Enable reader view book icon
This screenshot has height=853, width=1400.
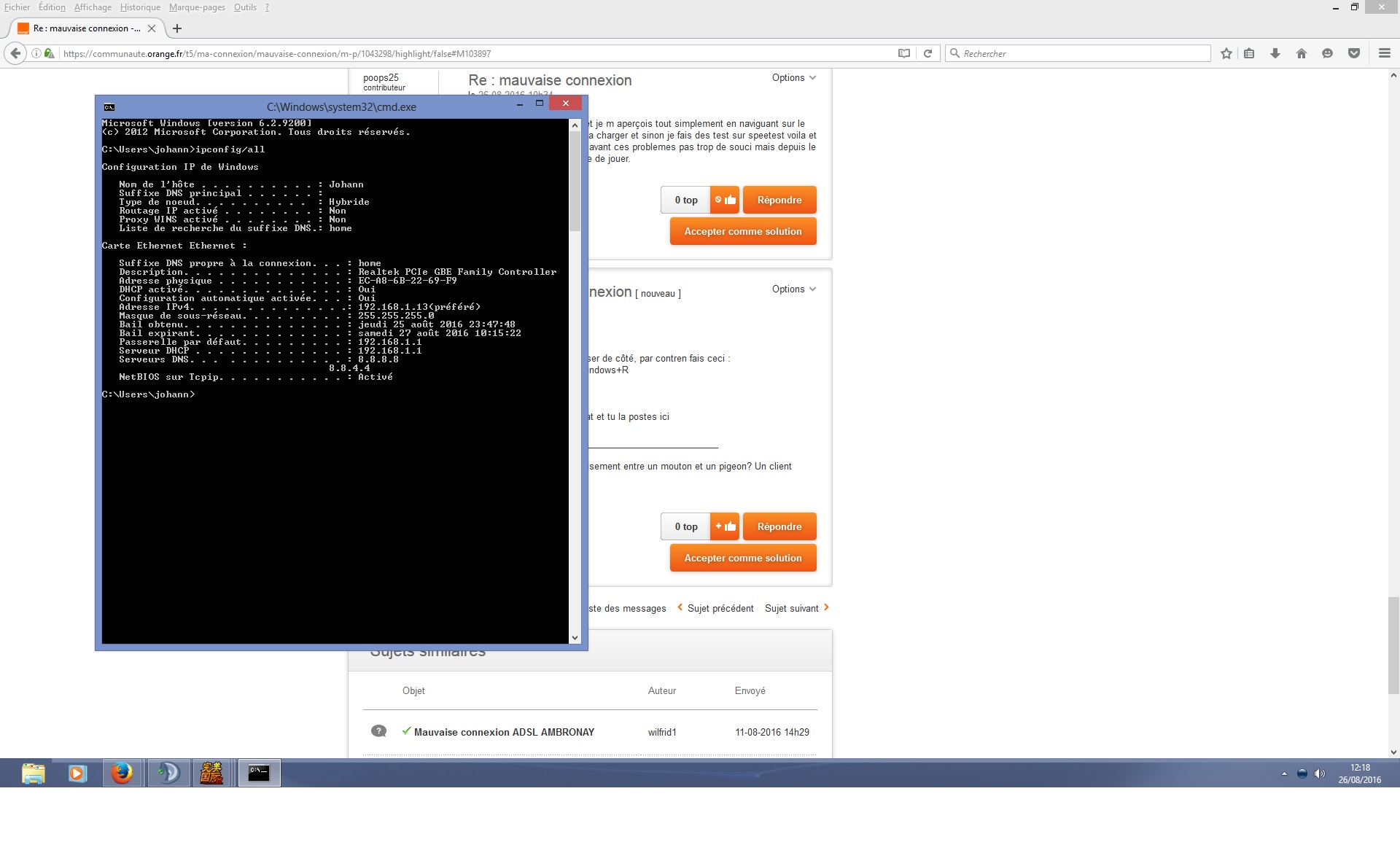pos(903,53)
